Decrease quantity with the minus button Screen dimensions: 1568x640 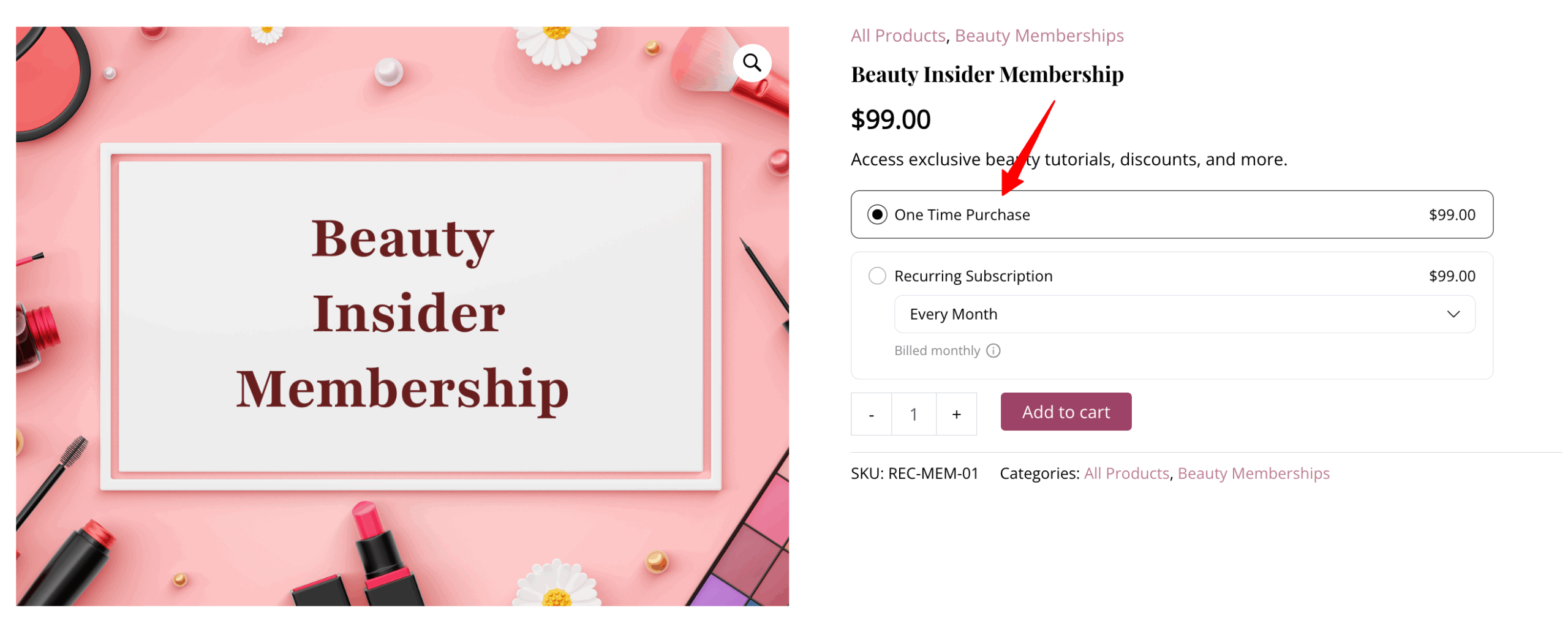point(871,415)
